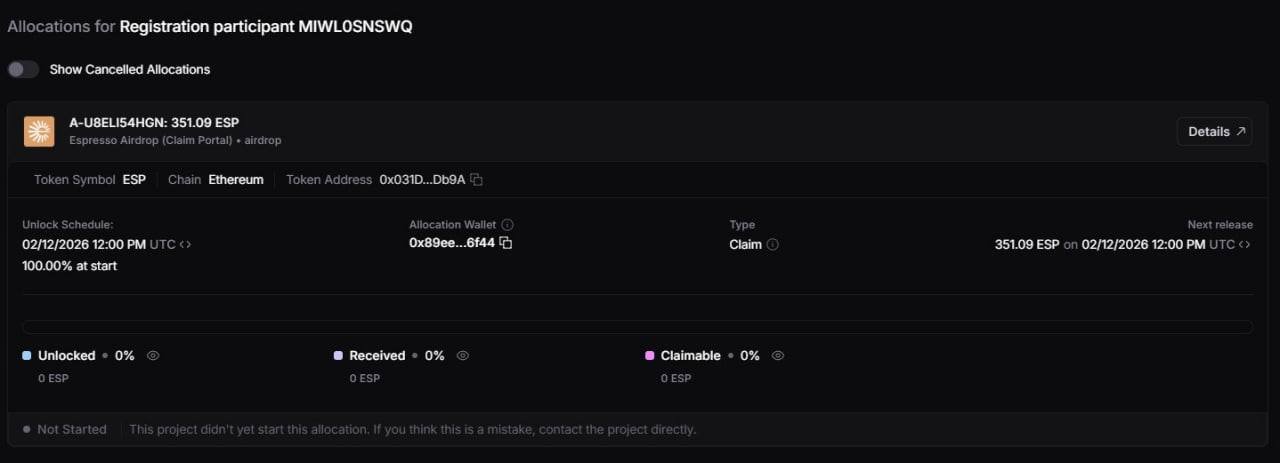The image size is (1280, 463).
Task: Click the pink Claimable legend square
Action: click(650, 355)
